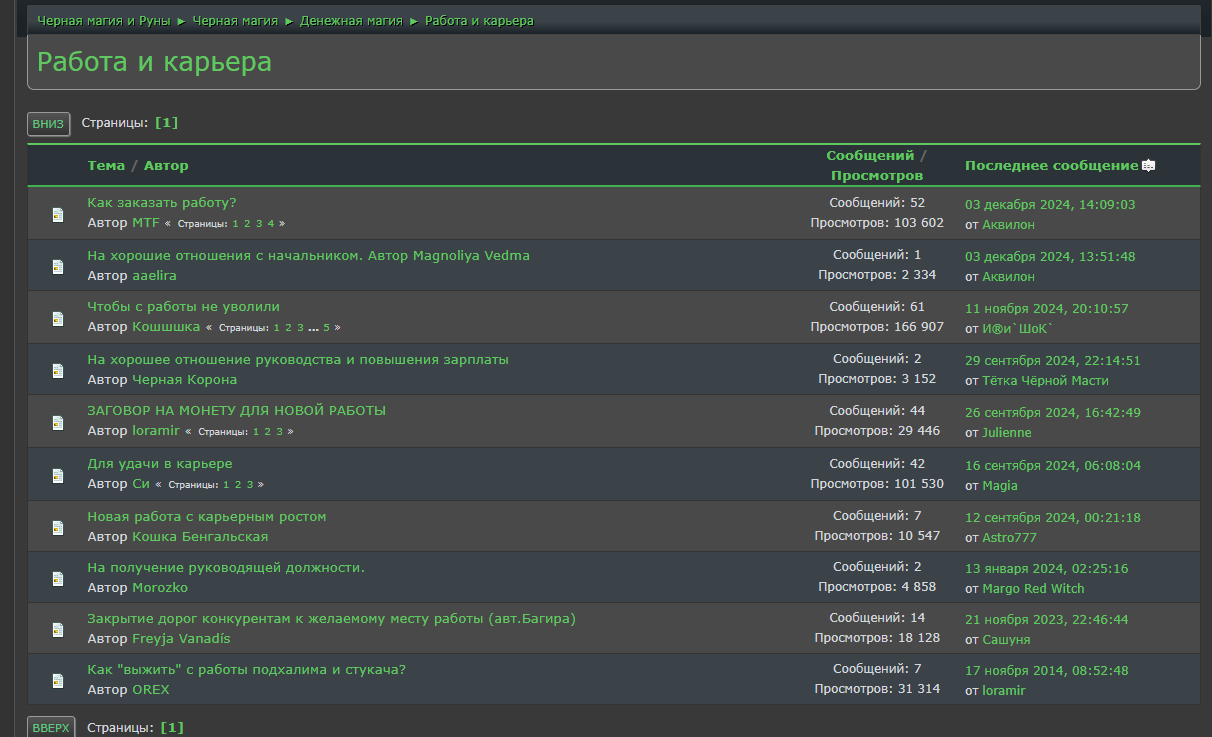View last poster profile 'Astro777'

click(x=1009, y=538)
